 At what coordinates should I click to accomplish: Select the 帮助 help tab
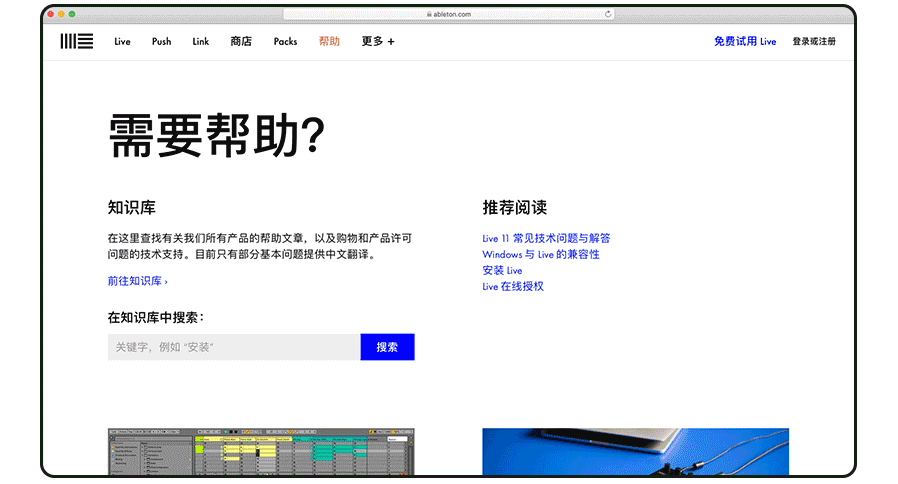[x=329, y=41]
